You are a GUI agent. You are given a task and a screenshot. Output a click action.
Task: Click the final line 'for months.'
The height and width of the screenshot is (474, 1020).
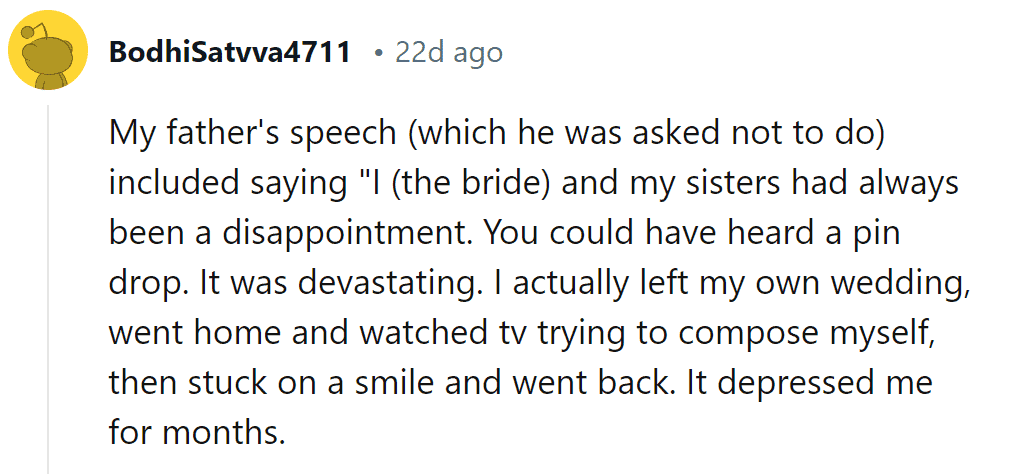(197, 432)
